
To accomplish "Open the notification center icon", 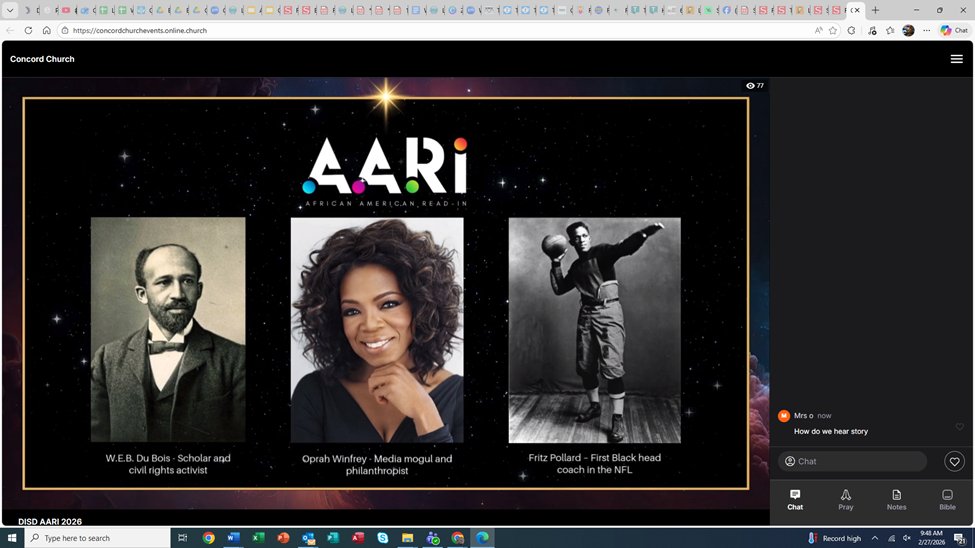I will coord(959,538).
